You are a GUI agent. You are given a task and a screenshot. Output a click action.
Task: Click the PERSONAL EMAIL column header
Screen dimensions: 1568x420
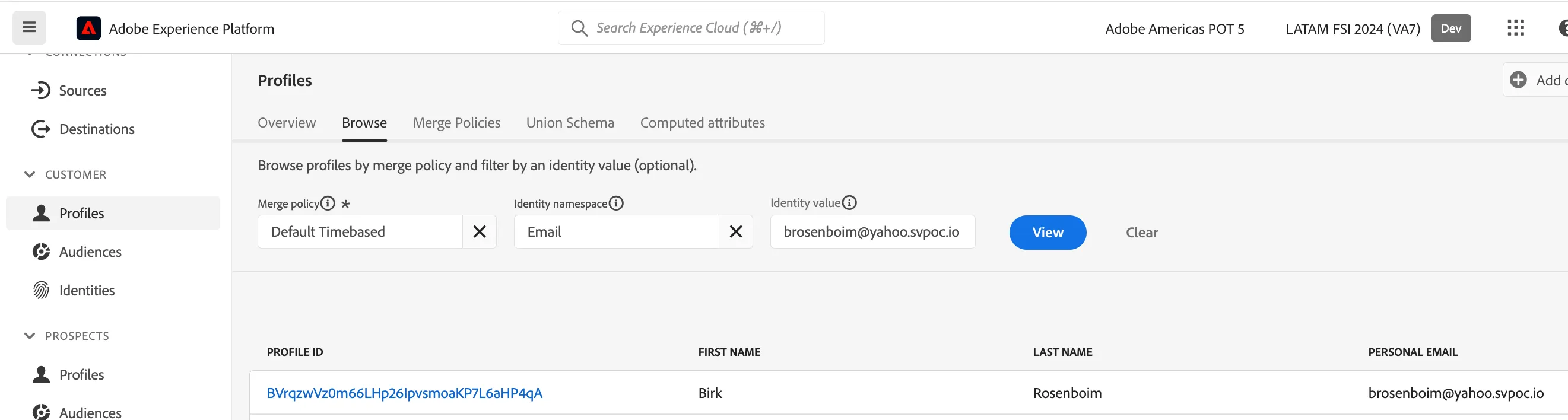pyautogui.click(x=1413, y=352)
